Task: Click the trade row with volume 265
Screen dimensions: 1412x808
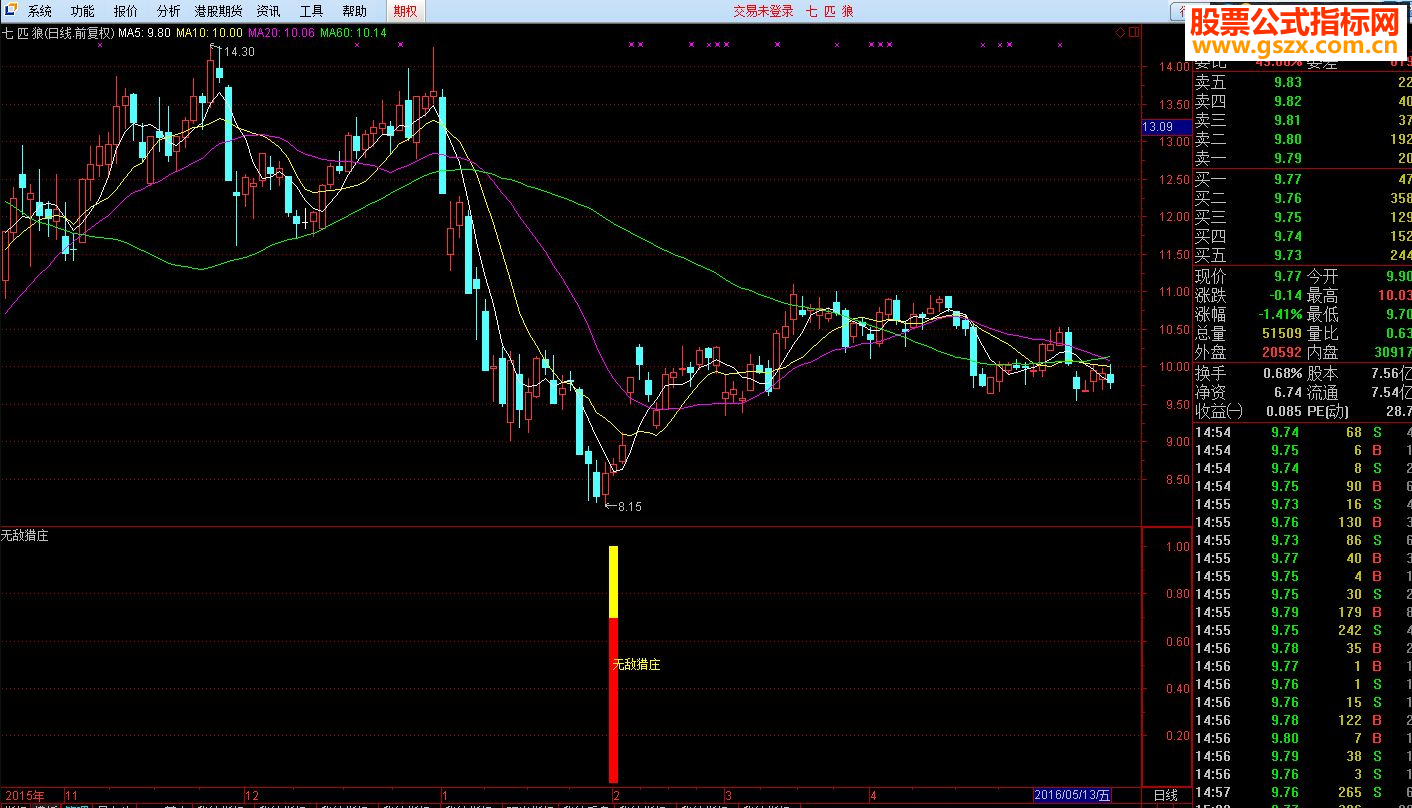Action: pyautogui.click(x=1302, y=792)
